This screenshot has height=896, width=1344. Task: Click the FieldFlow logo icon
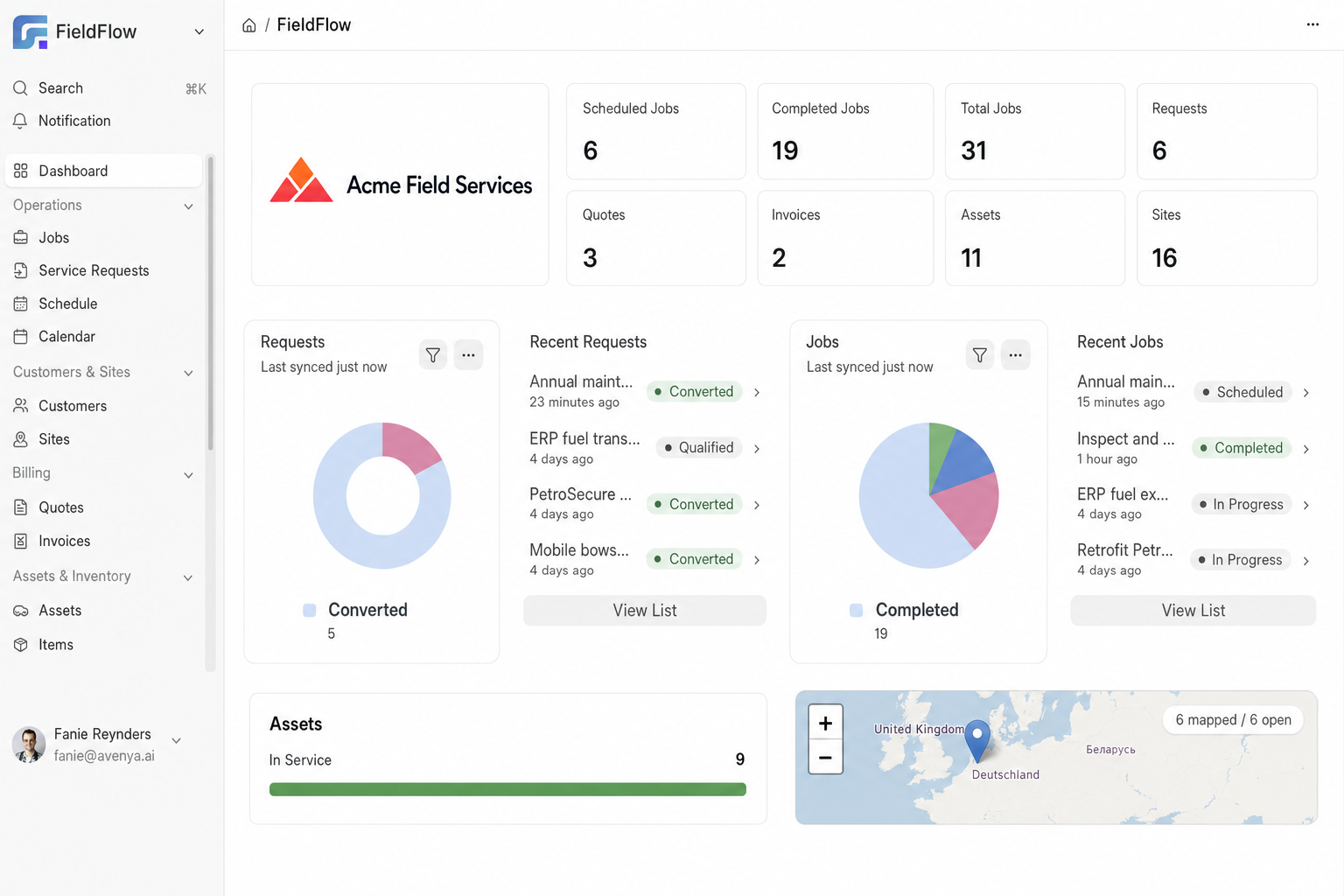(31, 31)
